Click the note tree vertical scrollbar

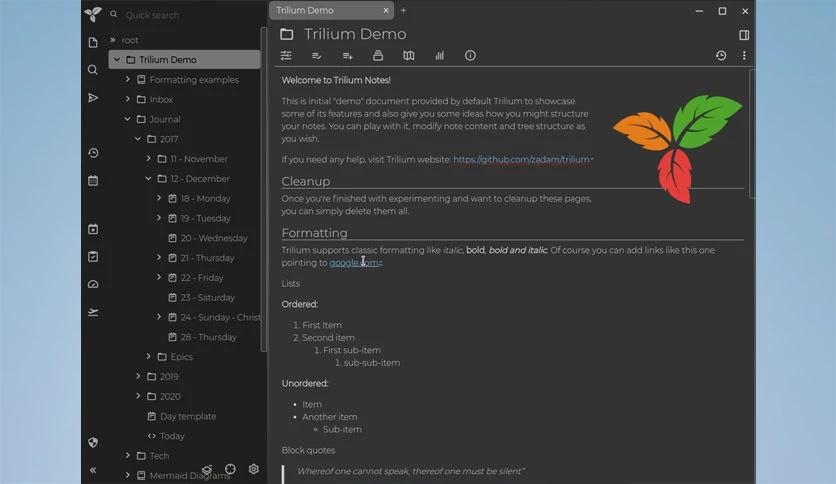tap(263, 189)
